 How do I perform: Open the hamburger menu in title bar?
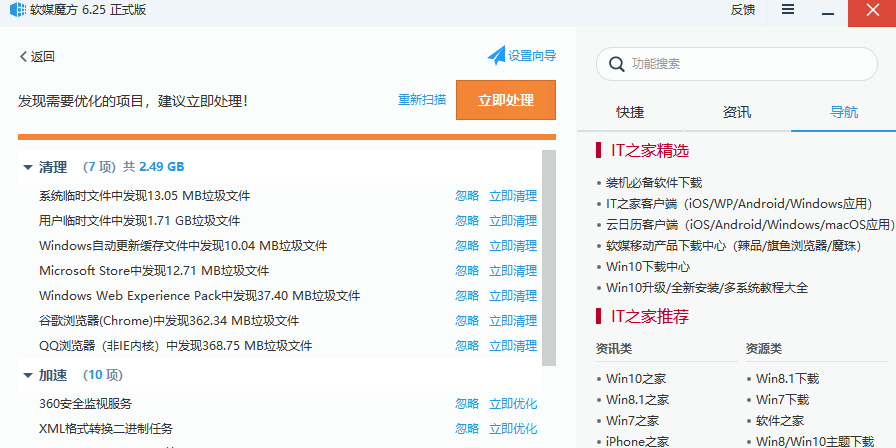[x=788, y=9]
